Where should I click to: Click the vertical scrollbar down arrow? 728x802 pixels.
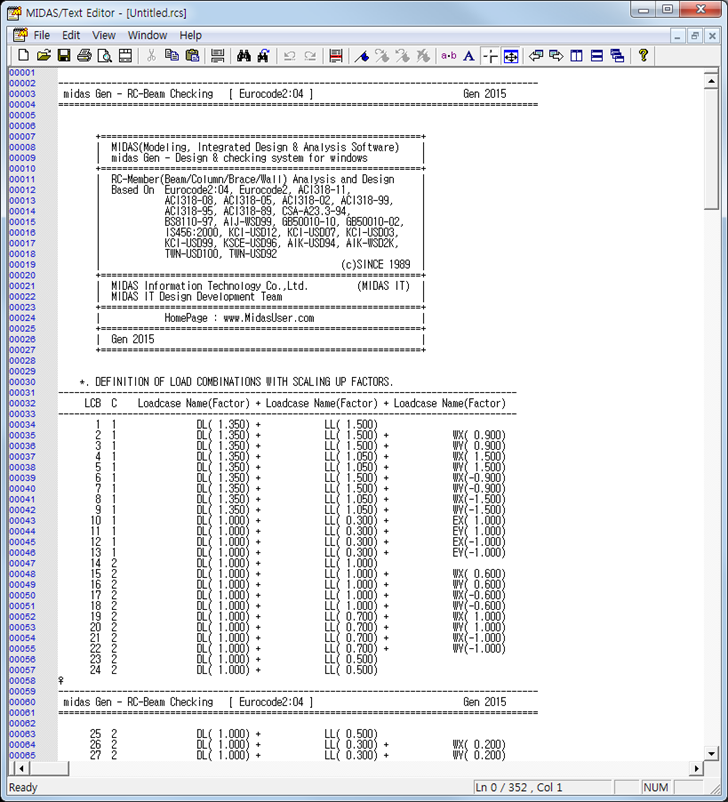point(711,753)
